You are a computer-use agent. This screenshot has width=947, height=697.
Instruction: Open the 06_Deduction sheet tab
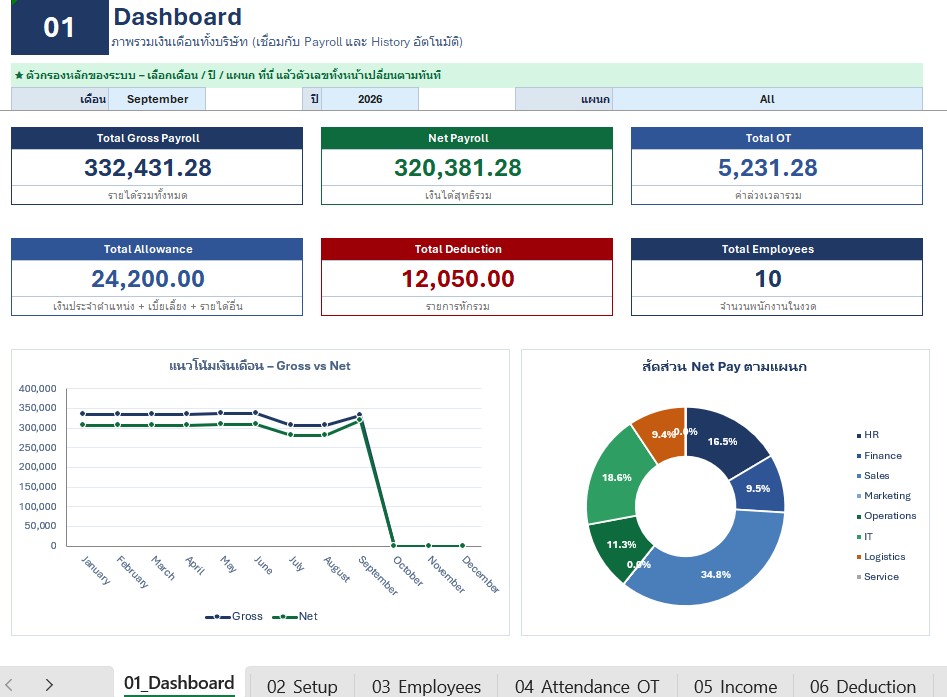(x=862, y=686)
